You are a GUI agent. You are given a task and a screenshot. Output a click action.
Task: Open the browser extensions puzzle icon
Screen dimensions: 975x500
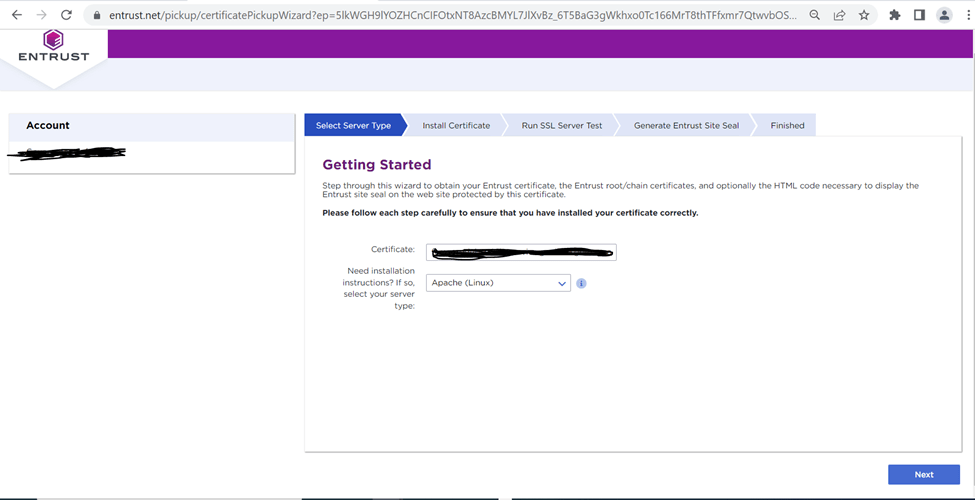click(895, 15)
